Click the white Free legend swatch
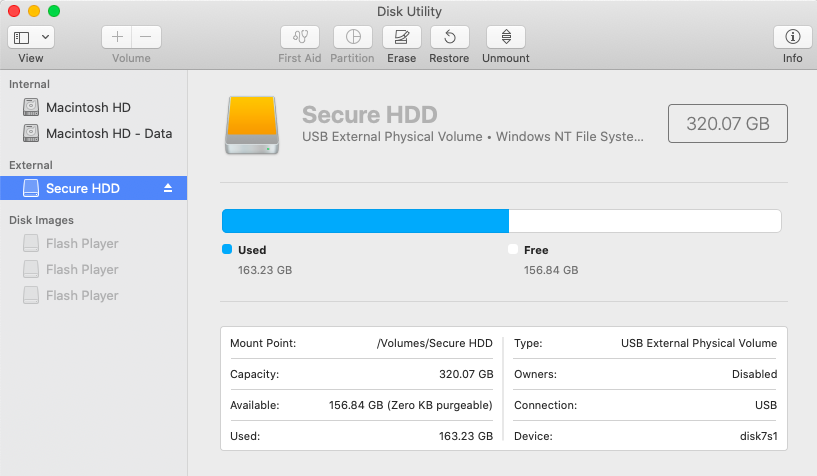The height and width of the screenshot is (476, 817). point(513,249)
